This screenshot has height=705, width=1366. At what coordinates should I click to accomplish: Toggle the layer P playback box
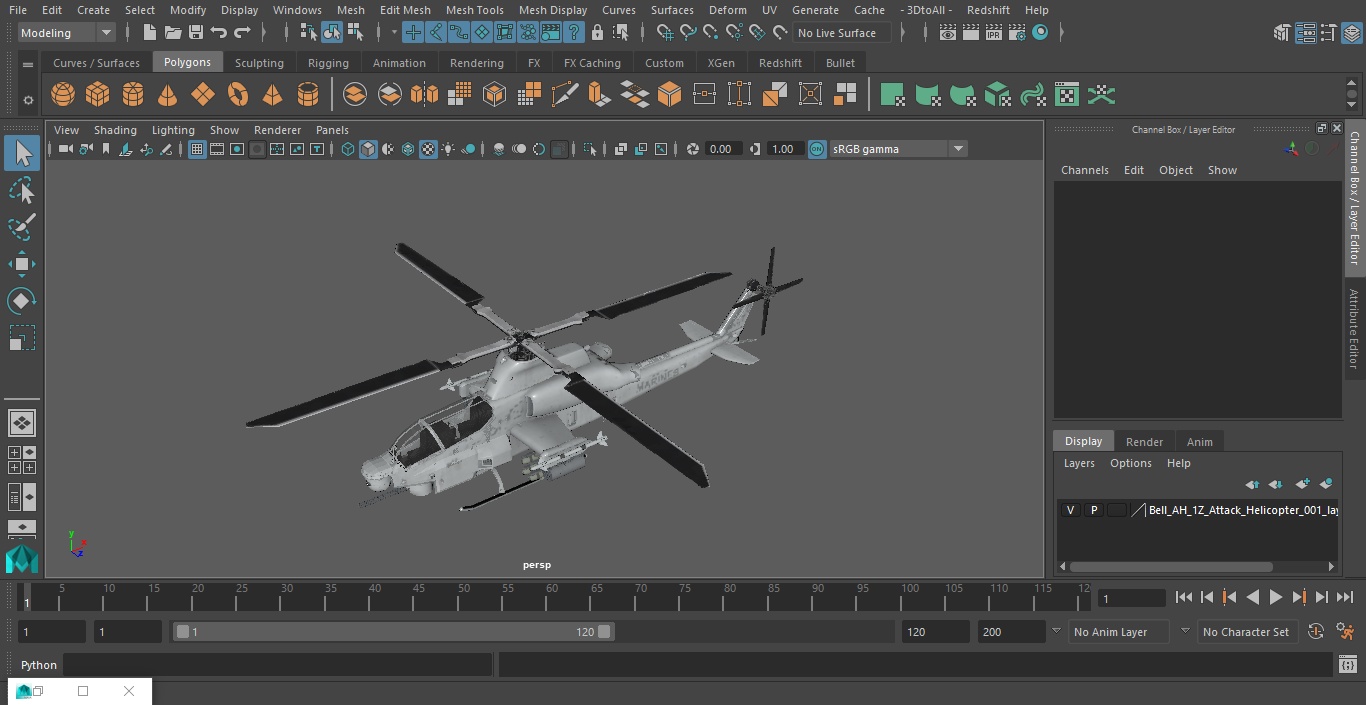click(1094, 510)
